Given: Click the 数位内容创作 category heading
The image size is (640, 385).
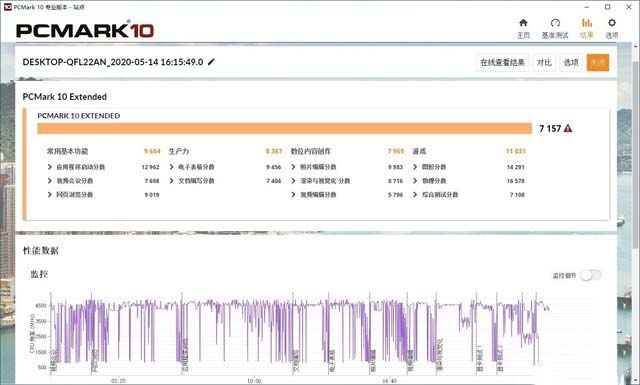Looking at the screenshot, I should click(311, 151).
